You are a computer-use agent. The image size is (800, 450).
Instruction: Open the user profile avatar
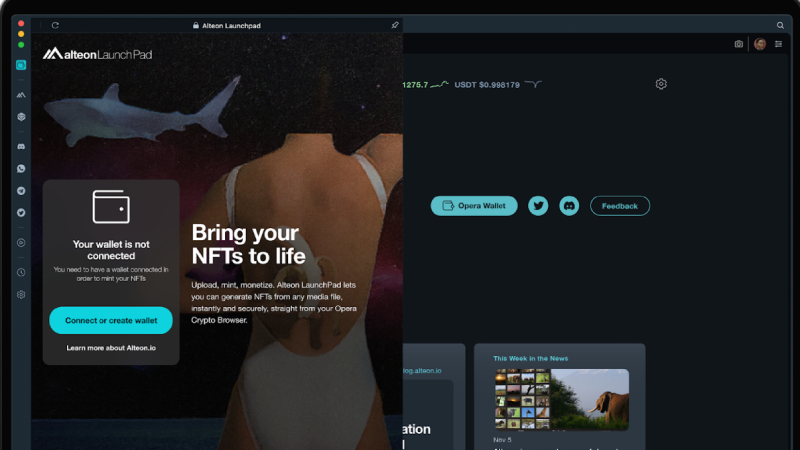760,44
